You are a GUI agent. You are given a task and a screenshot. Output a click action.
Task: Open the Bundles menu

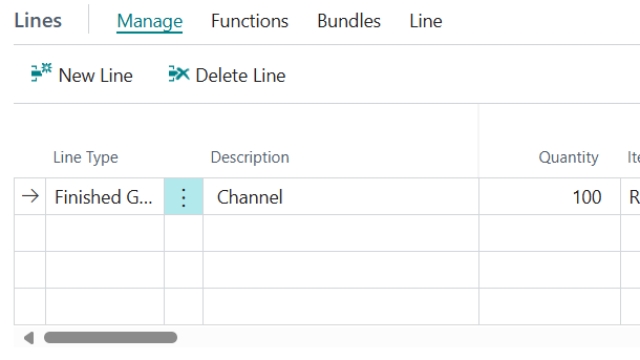[x=349, y=21]
